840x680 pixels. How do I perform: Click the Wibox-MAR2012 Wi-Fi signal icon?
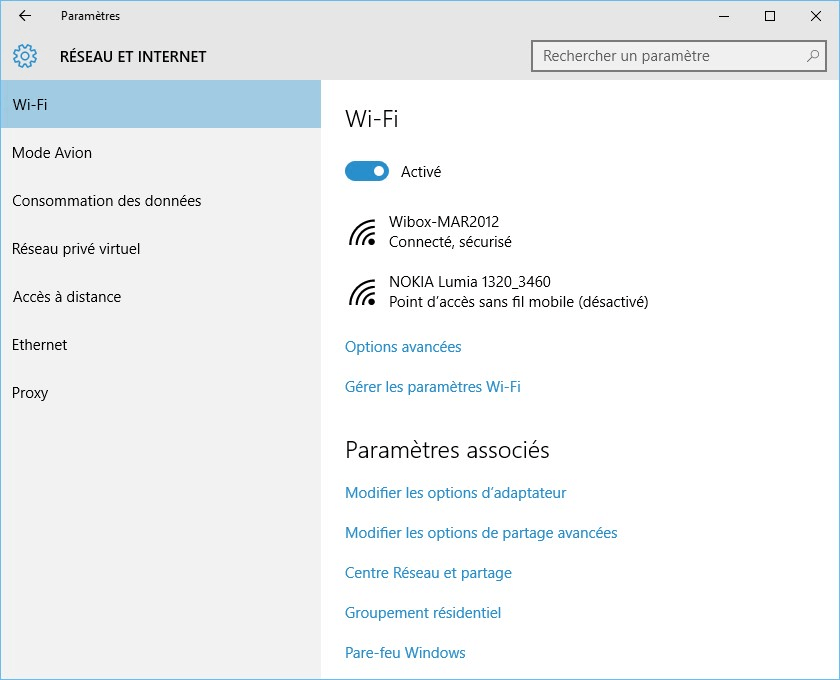363,232
